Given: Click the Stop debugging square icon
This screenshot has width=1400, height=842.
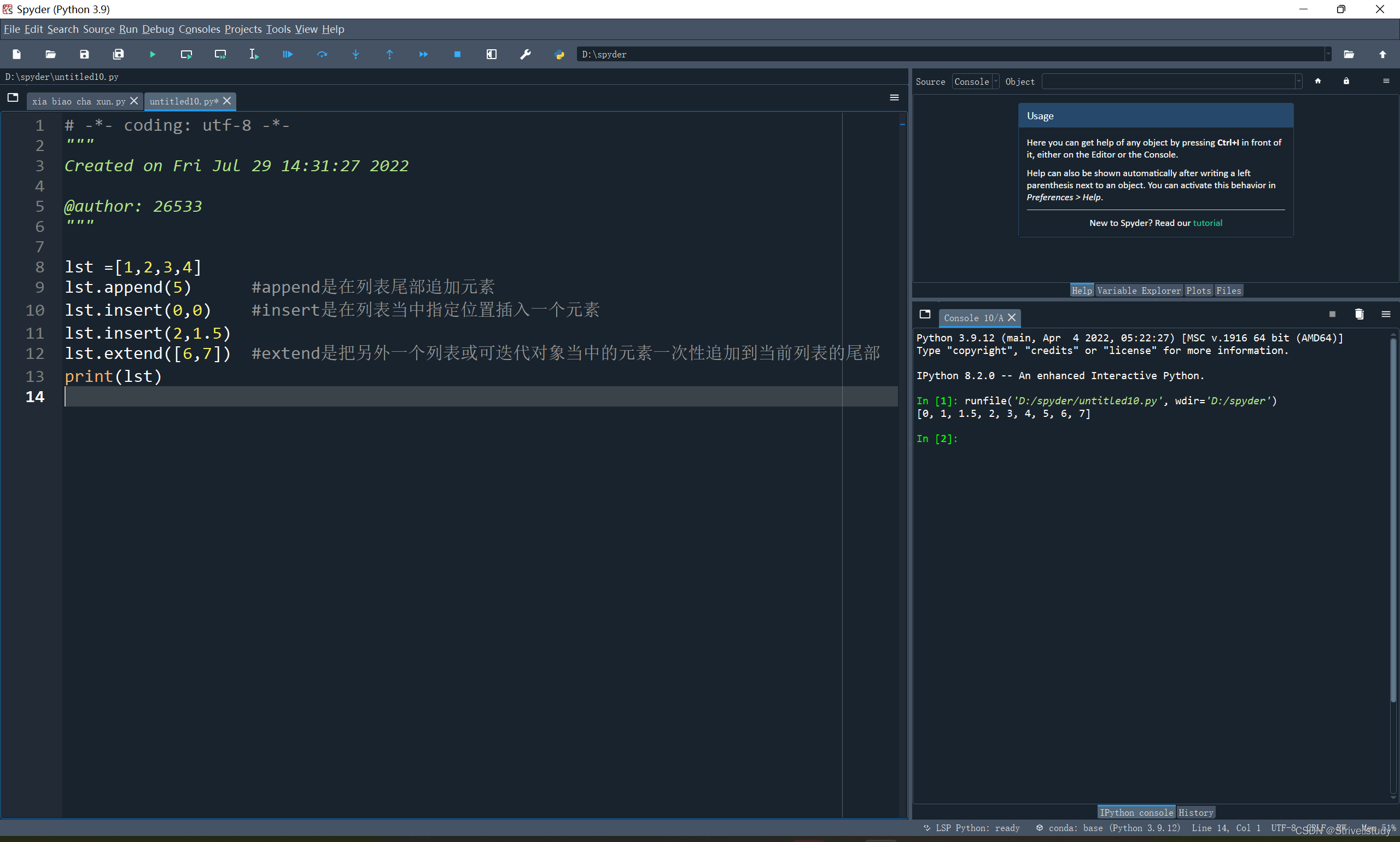Looking at the screenshot, I should point(457,55).
